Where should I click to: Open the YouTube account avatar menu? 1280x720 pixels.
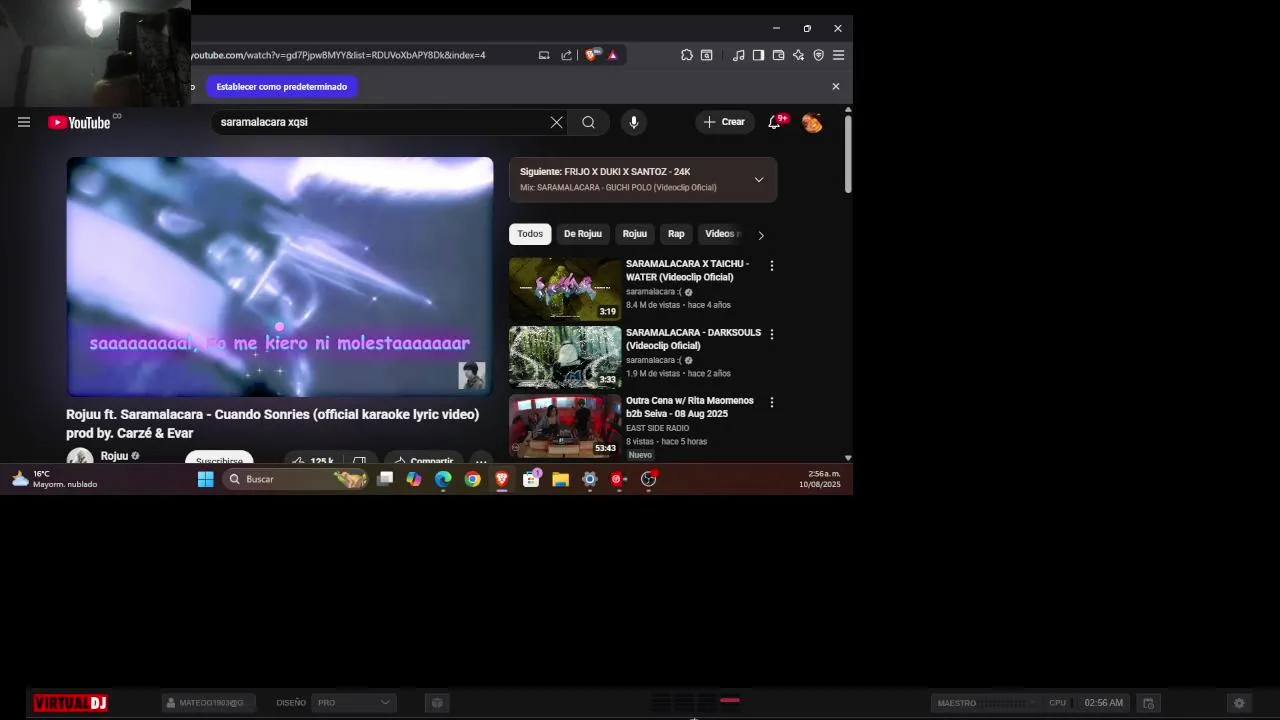click(x=812, y=122)
